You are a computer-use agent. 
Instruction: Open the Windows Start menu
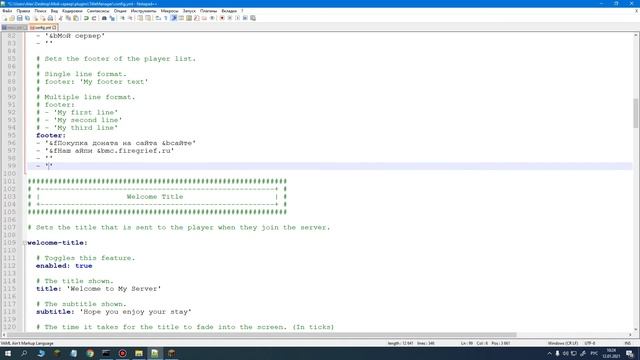8,353
